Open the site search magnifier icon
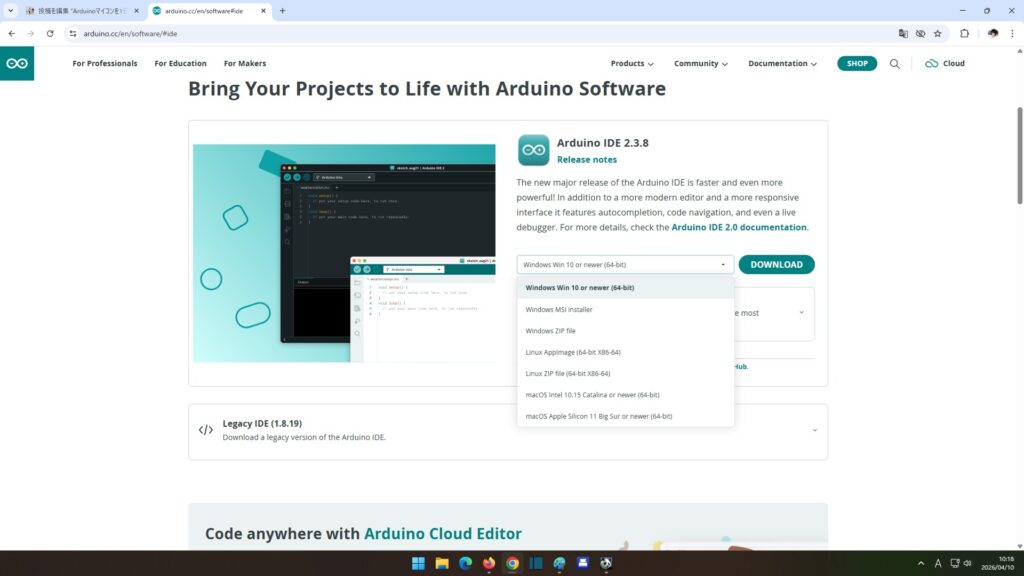 [x=894, y=63]
